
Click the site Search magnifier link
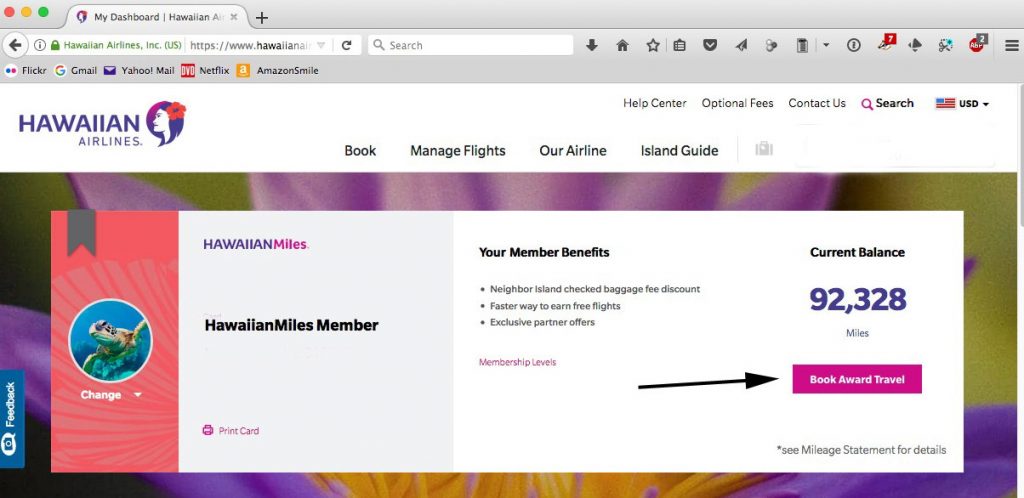coord(888,103)
